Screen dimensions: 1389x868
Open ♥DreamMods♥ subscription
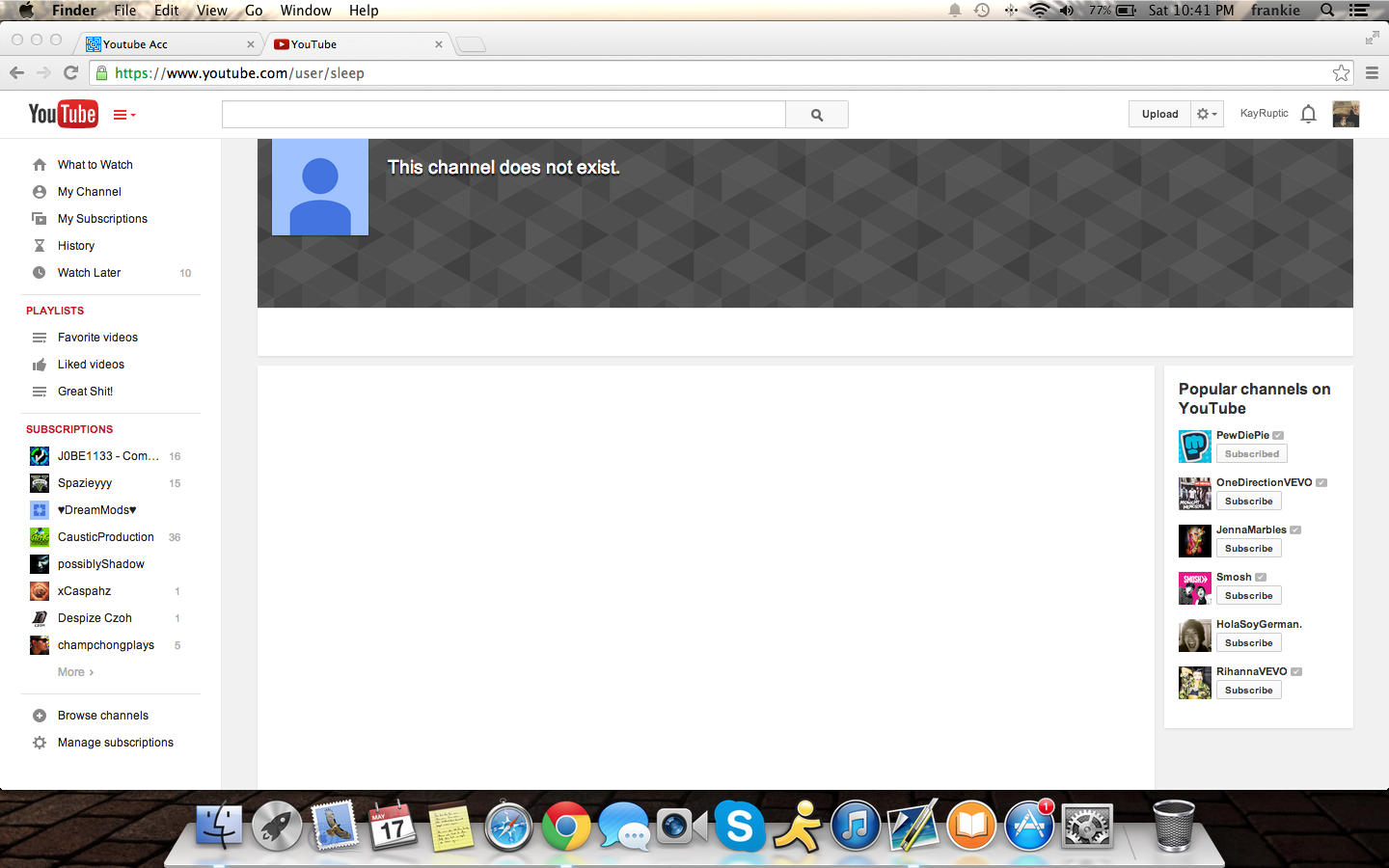(96, 510)
